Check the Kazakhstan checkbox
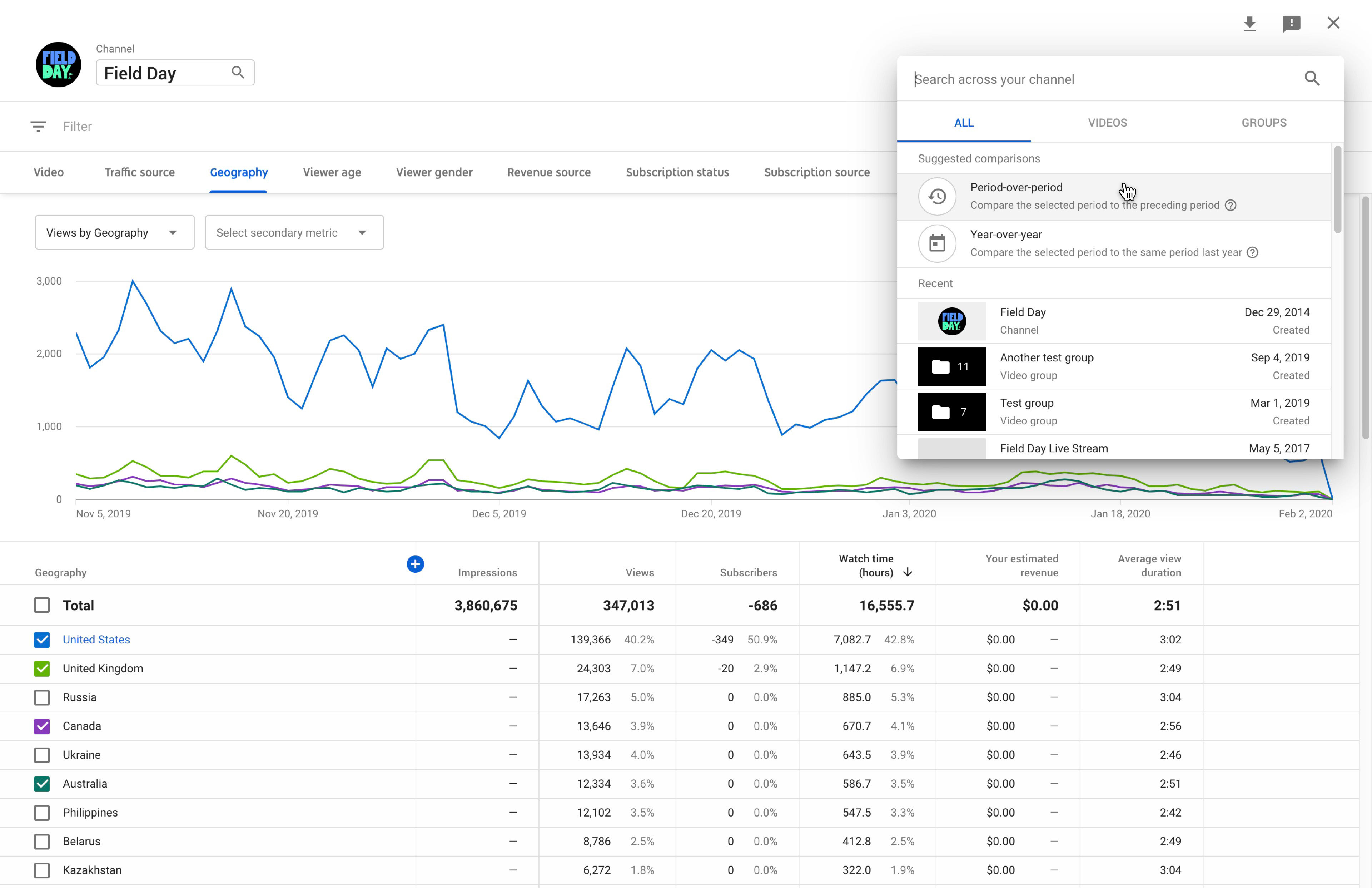Viewport: 1372px width, 888px height. pyautogui.click(x=41, y=871)
